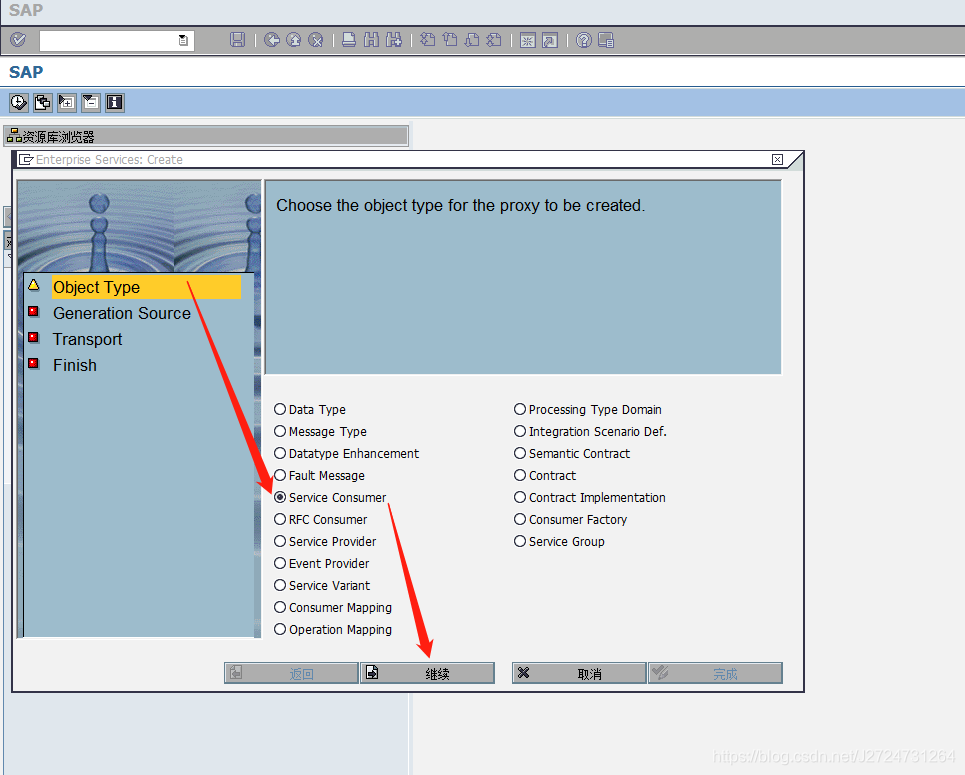965x775 pixels.
Task: Click the Save diskette icon
Action: 238,40
